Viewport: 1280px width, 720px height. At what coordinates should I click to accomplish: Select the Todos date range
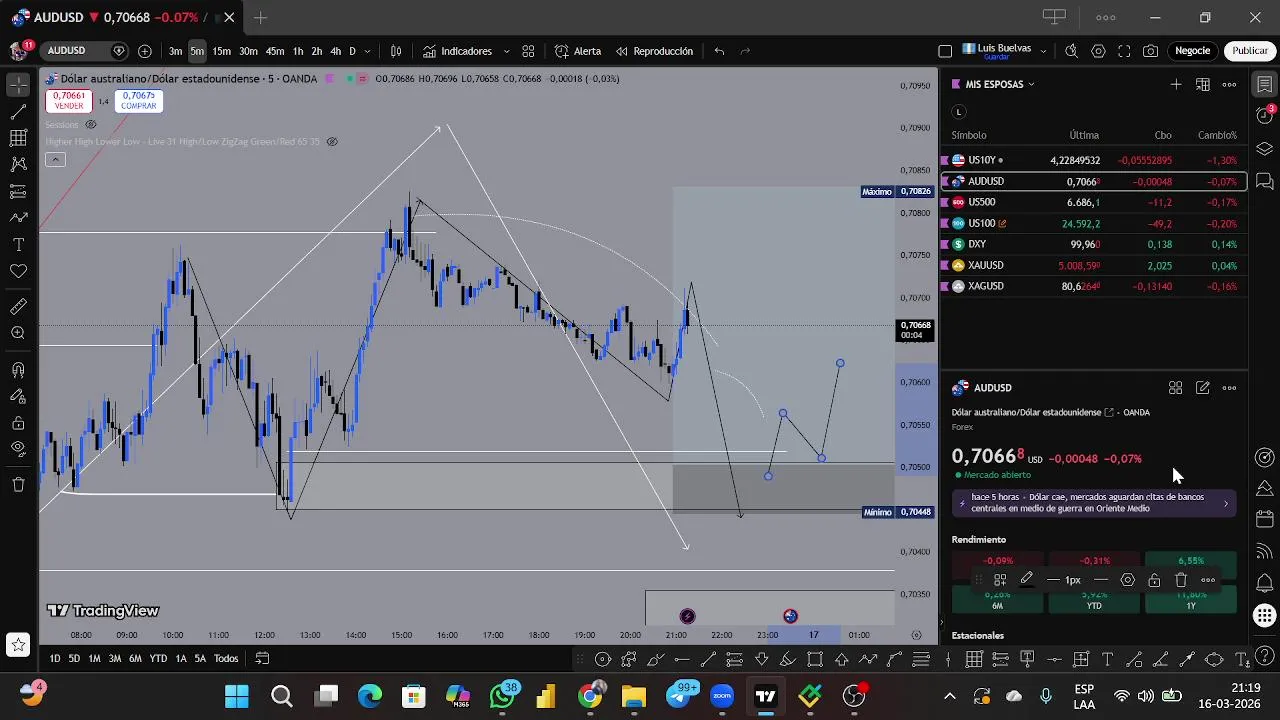(x=226, y=658)
